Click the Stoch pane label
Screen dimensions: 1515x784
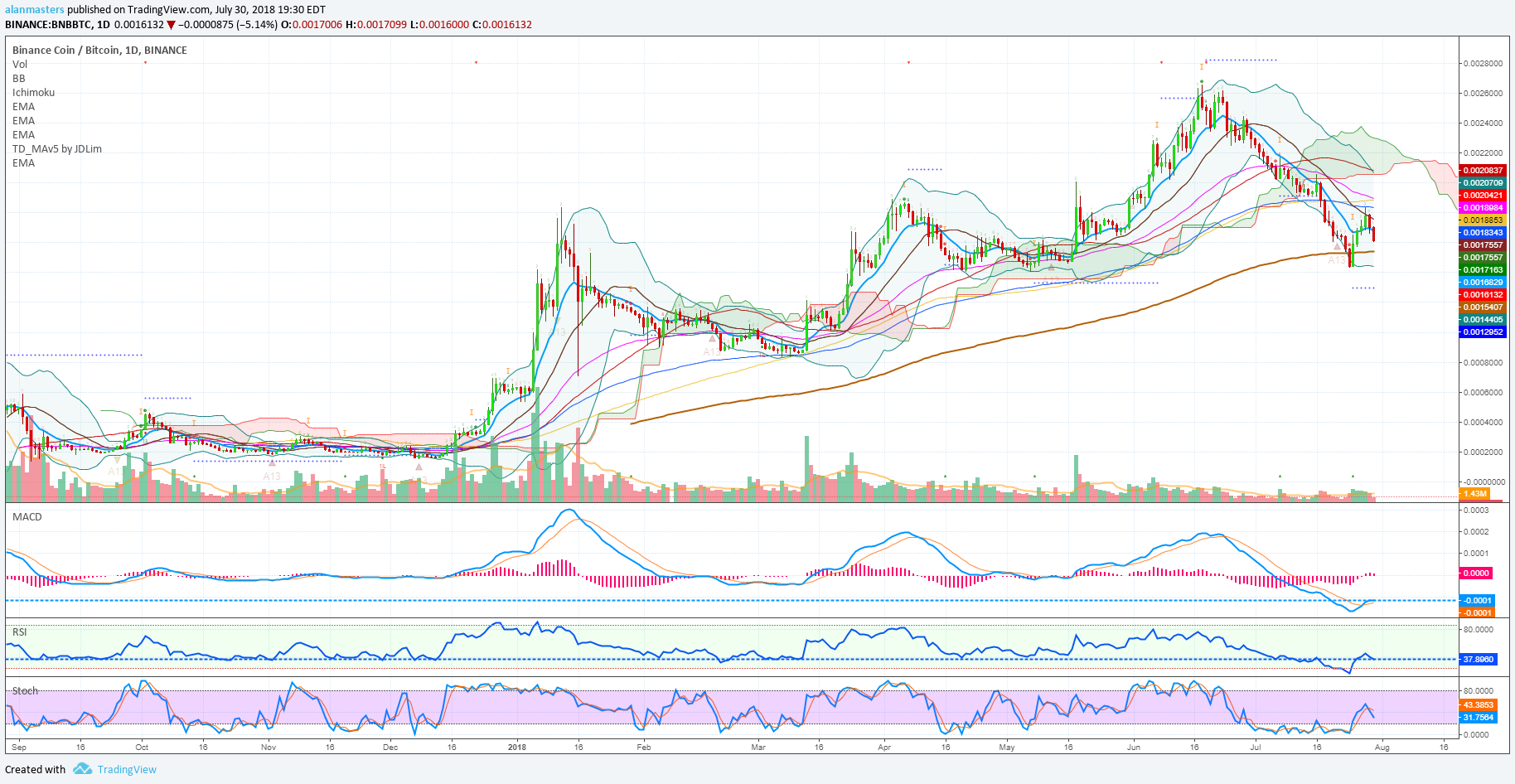[x=25, y=690]
